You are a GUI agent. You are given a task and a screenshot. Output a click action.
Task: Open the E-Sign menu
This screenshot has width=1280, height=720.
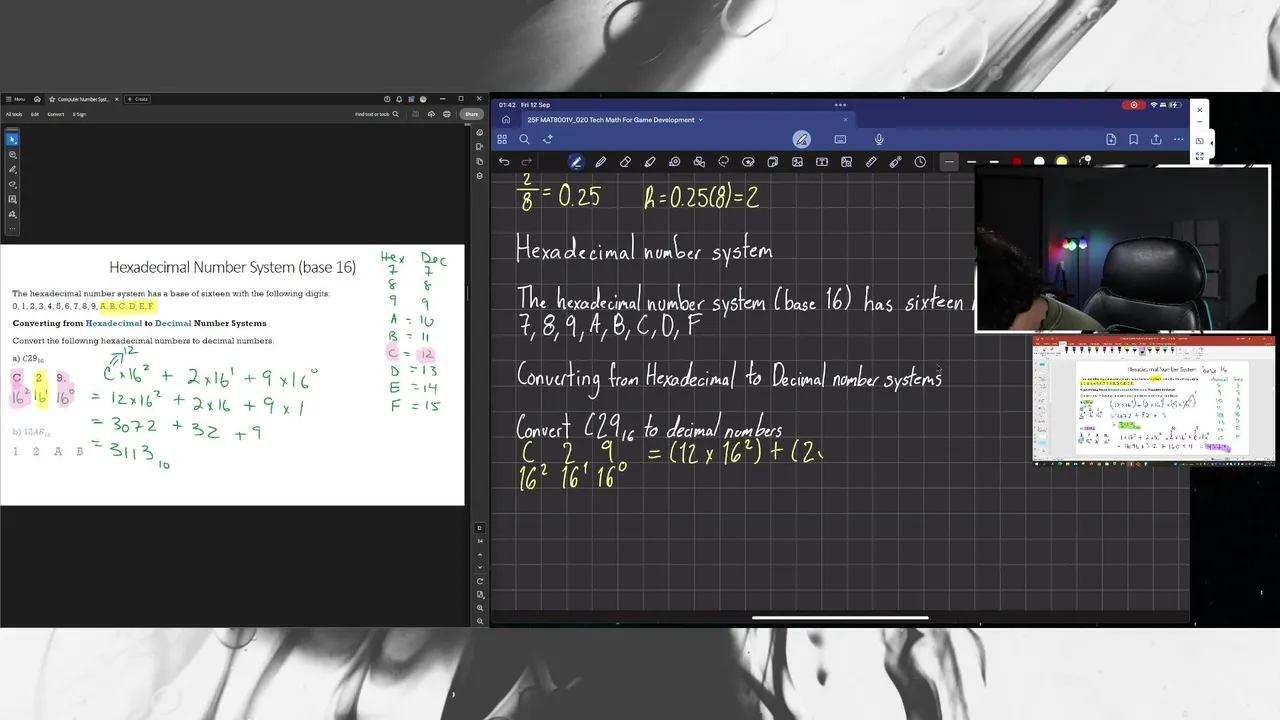79,114
